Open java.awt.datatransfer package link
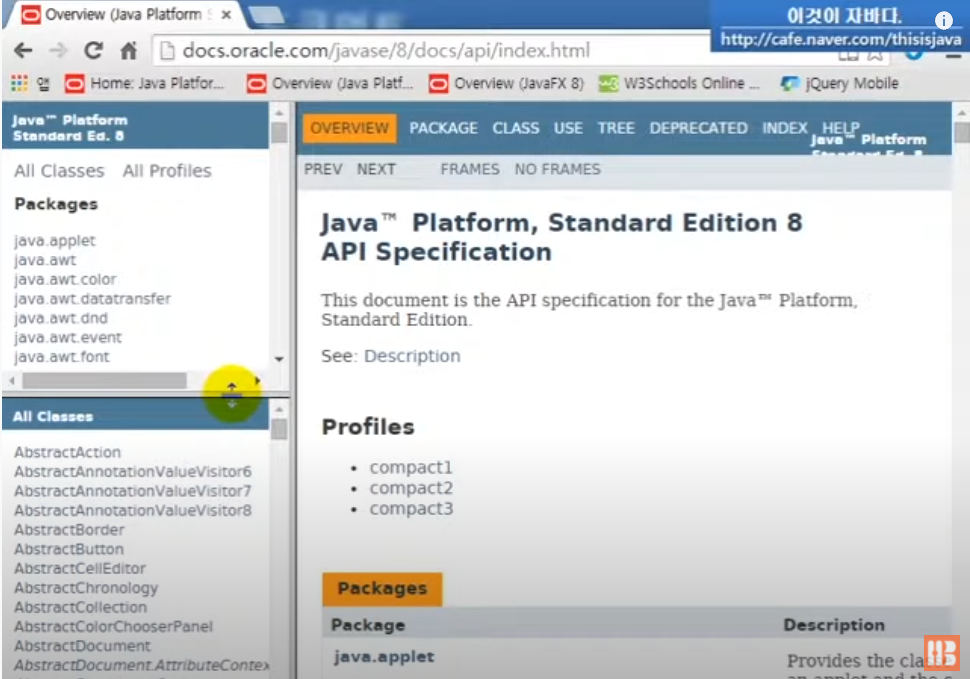 92,299
